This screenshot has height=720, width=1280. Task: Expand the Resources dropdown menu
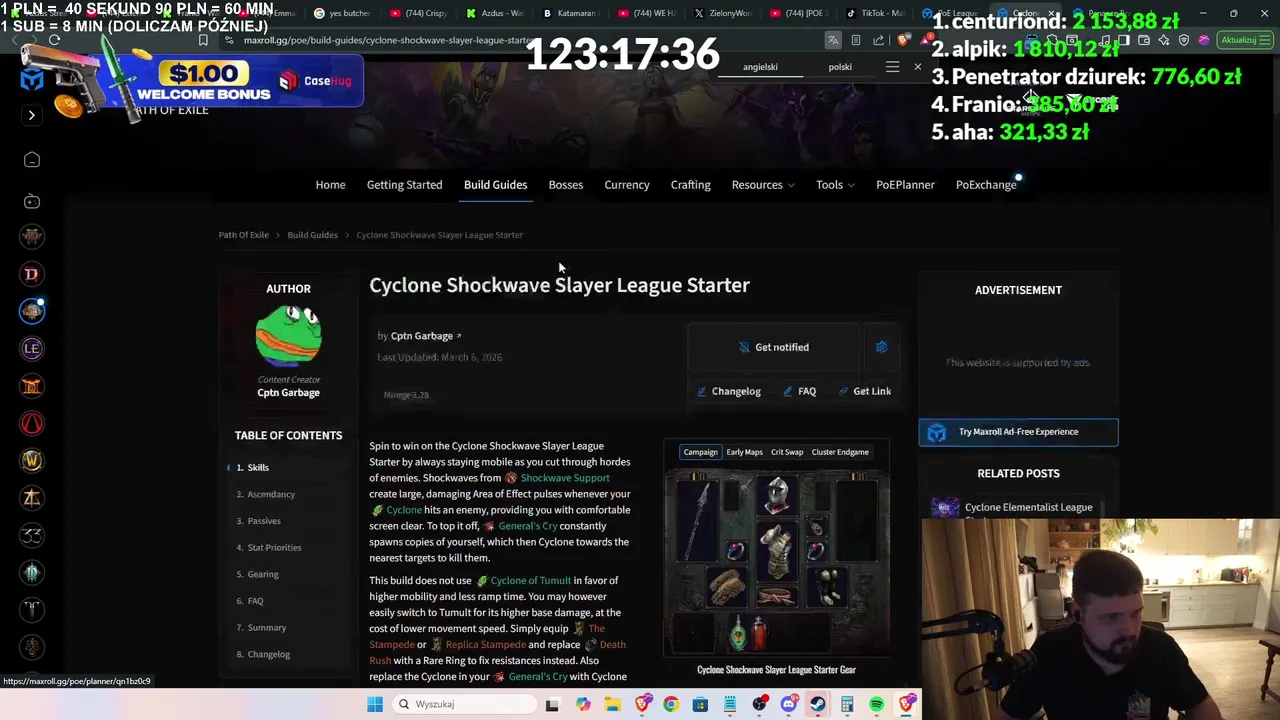point(762,185)
